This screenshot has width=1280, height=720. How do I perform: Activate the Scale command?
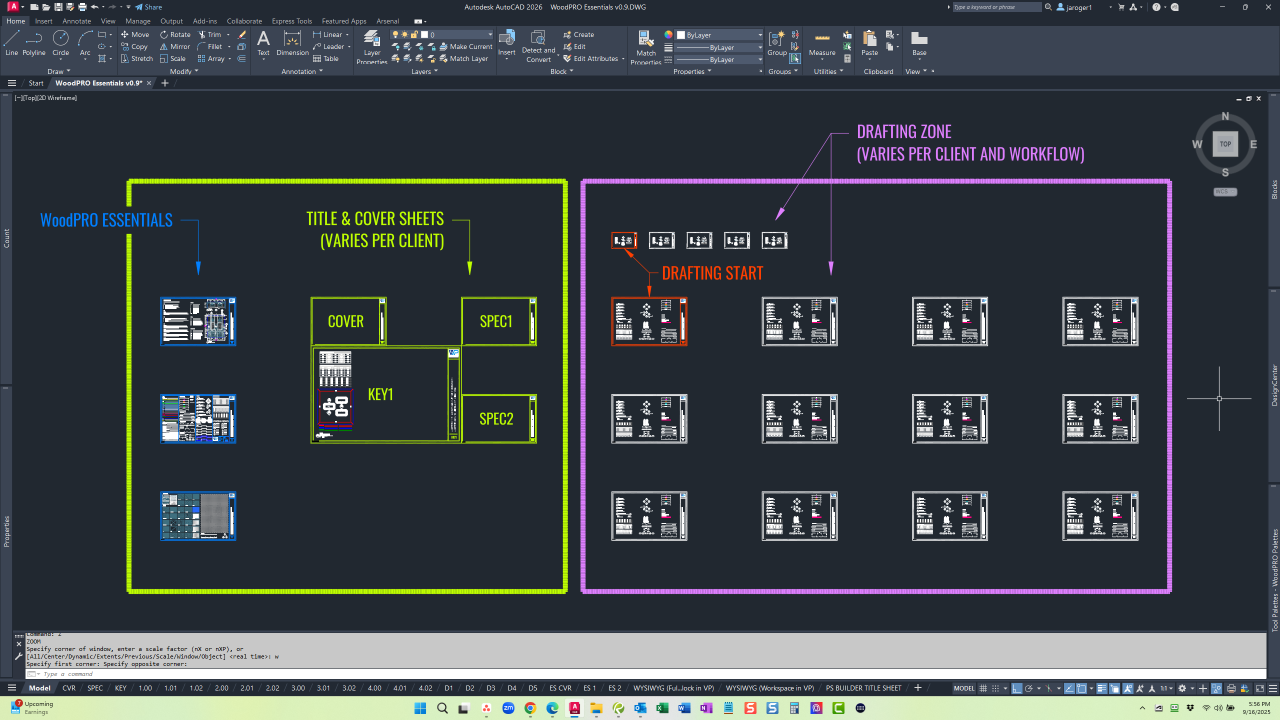tap(173, 59)
